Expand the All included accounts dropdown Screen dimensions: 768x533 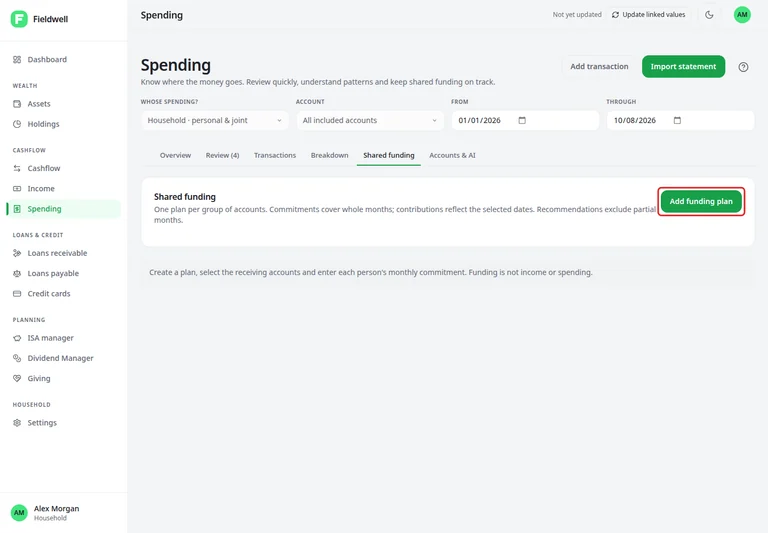click(x=370, y=121)
